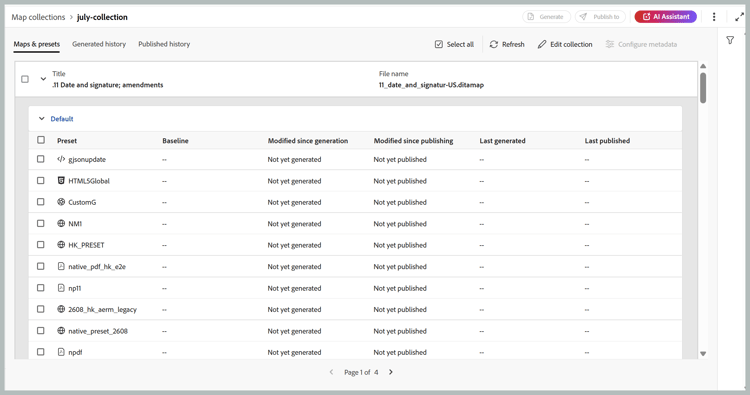Click the july-collection breadcrumb title
Viewport: 750px width, 395px height.
(x=102, y=17)
